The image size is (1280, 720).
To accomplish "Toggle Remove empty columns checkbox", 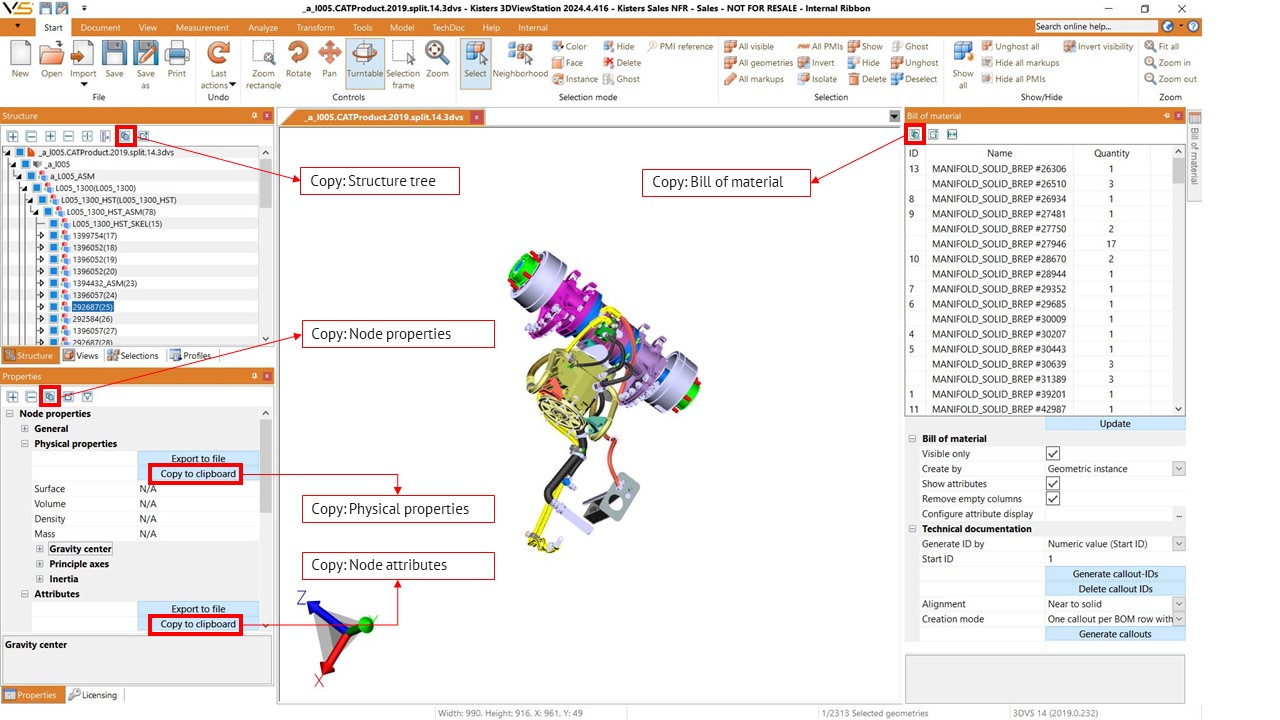I will [x=1052, y=499].
